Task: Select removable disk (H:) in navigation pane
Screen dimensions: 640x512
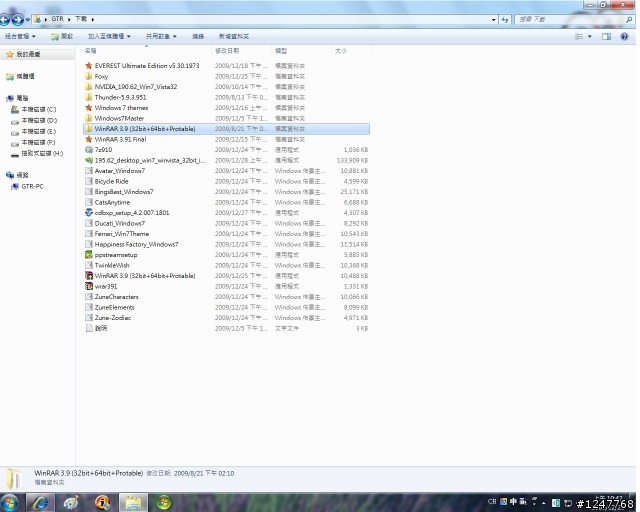Action: 37,154
